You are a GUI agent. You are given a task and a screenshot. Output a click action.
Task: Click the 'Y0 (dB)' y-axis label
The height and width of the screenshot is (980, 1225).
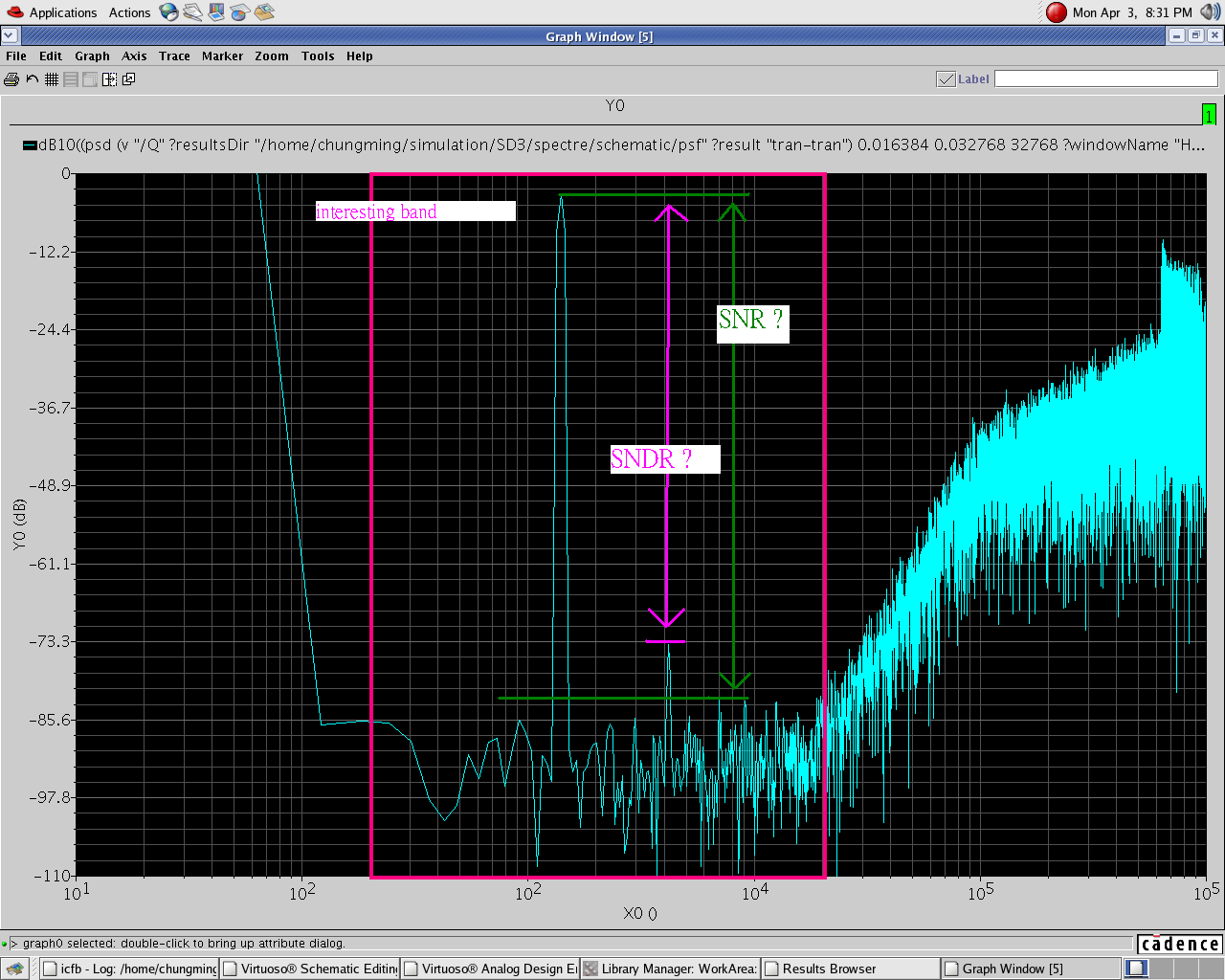coord(19,524)
